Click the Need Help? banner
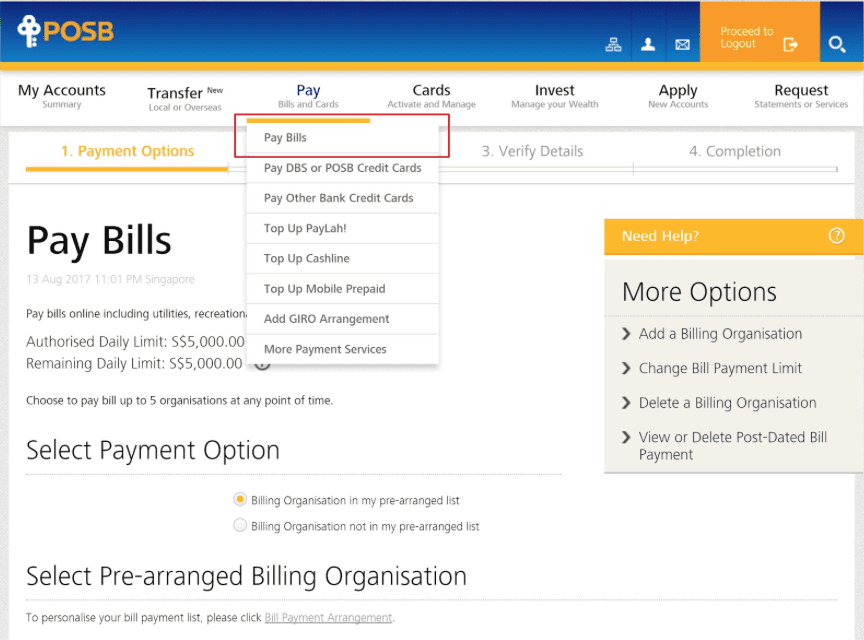The image size is (864, 640). 733,236
